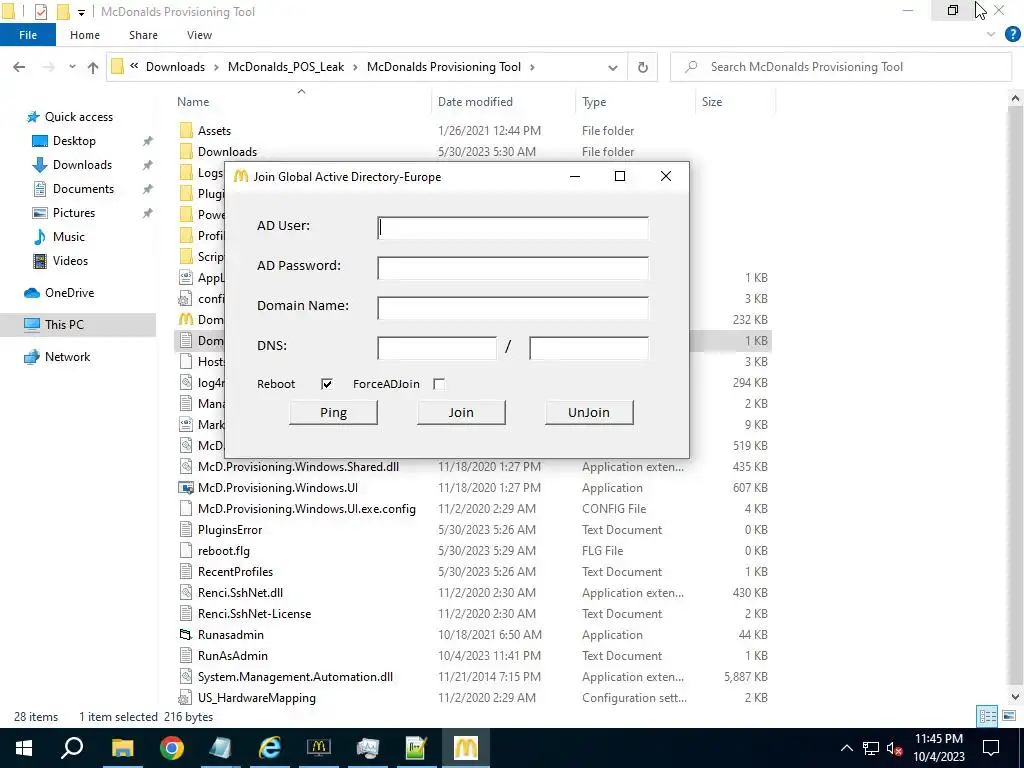
Task: Go back in Explorer history
Action: coord(19,67)
